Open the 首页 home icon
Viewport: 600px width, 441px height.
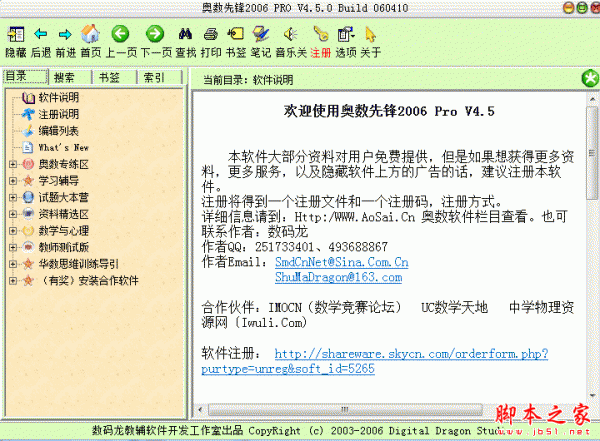(90, 34)
